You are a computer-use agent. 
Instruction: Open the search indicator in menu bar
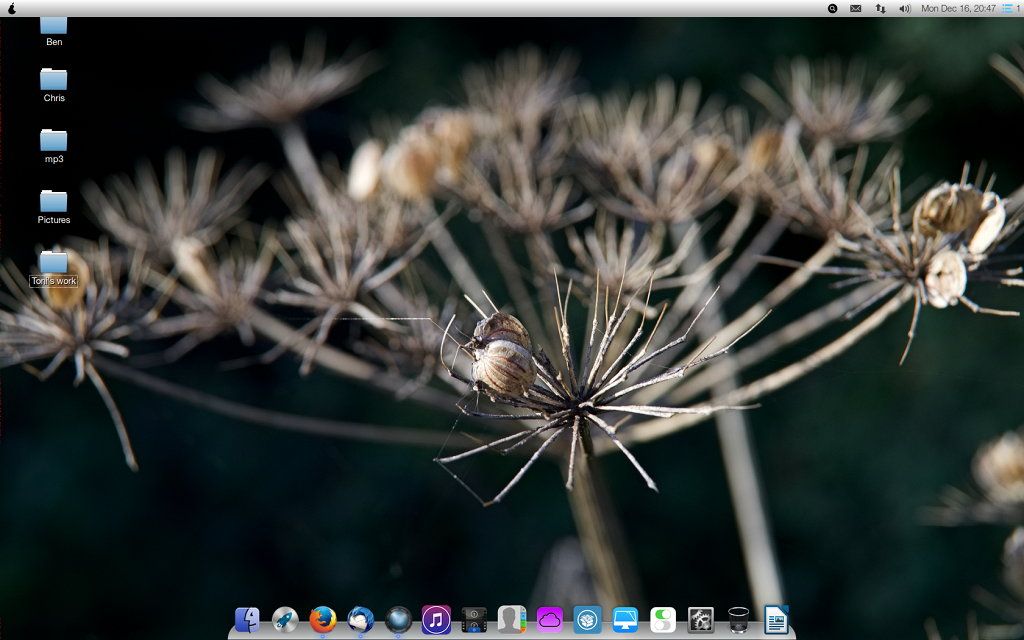click(832, 8)
